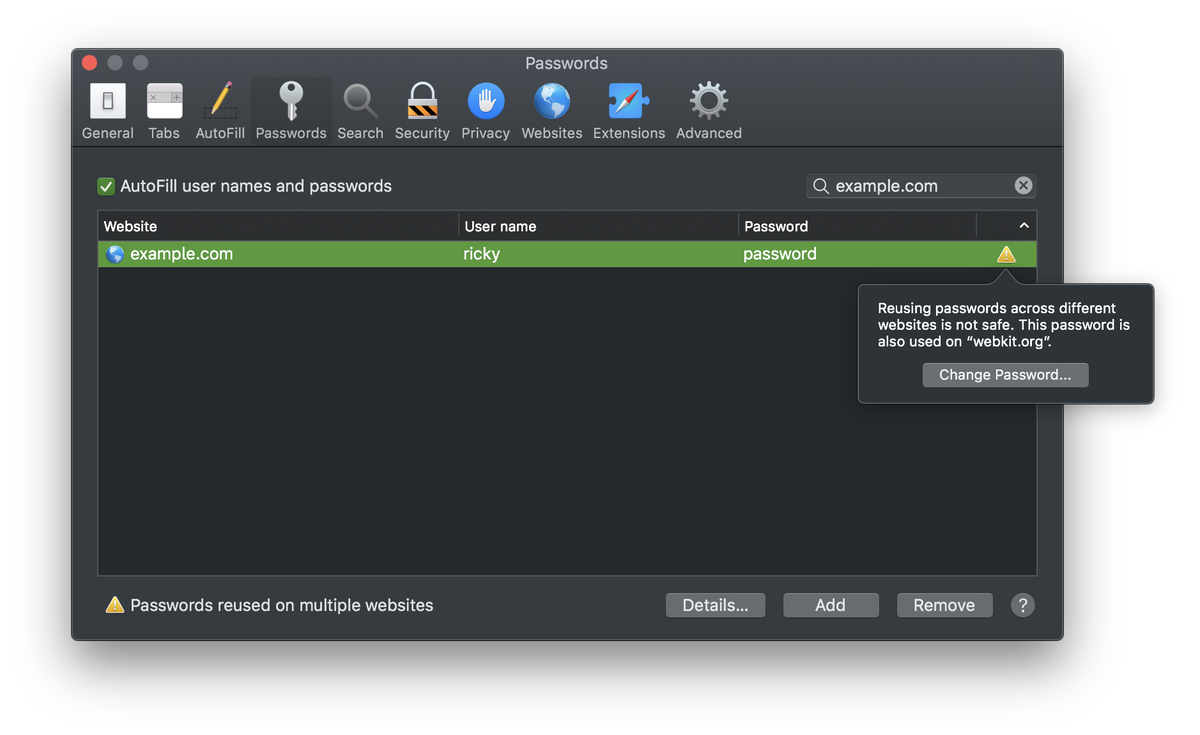Click the globe icon beside example.com

click(x=115, y=254)
